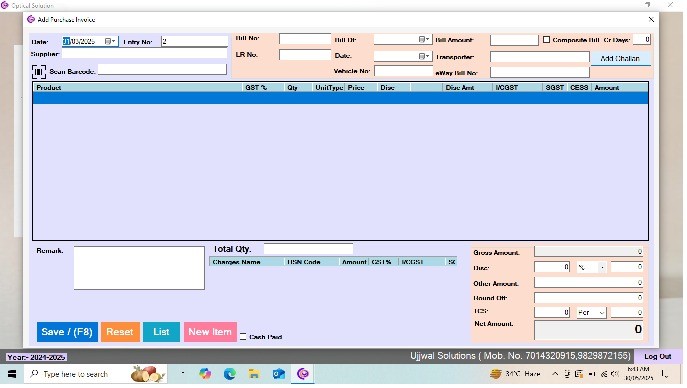Click the Bill No input field
The width and height of the screenshot is (687, 388).
[x=305, y=39]
